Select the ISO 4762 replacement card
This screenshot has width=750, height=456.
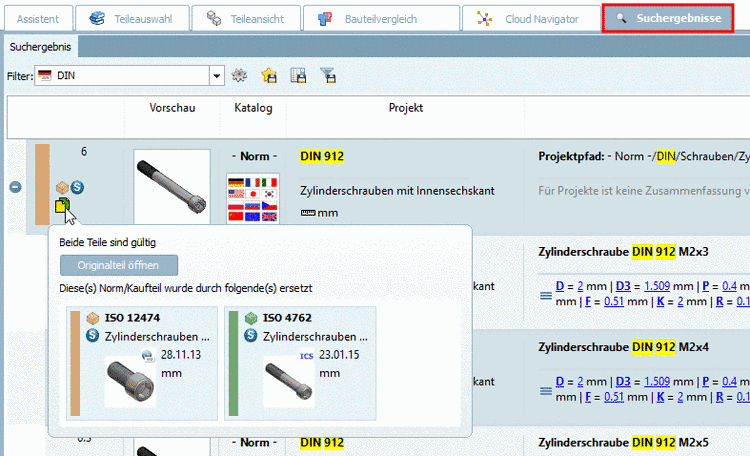tap(300, 364)
